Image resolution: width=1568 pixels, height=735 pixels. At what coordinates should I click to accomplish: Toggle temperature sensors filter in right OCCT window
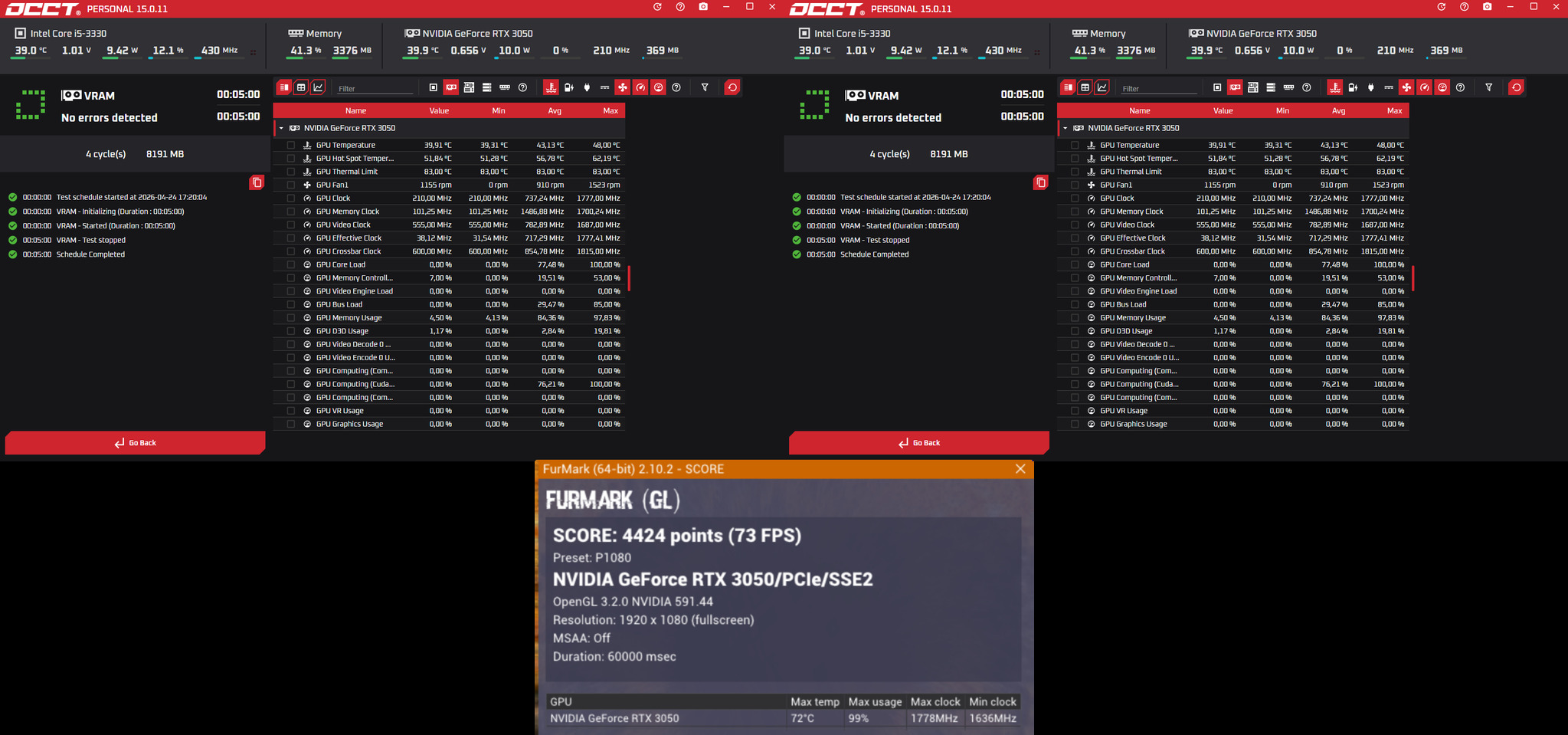(1335, 87)
